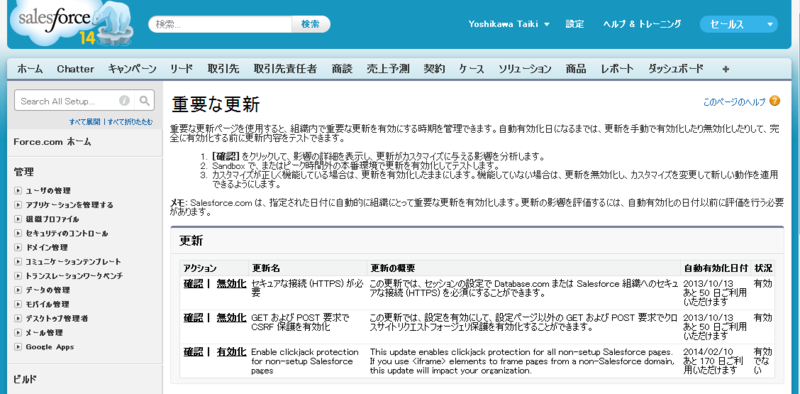The height and width of the screenshot is (394, 800).
Task: Click the info icon in Setup search
Action: point(124,101)
